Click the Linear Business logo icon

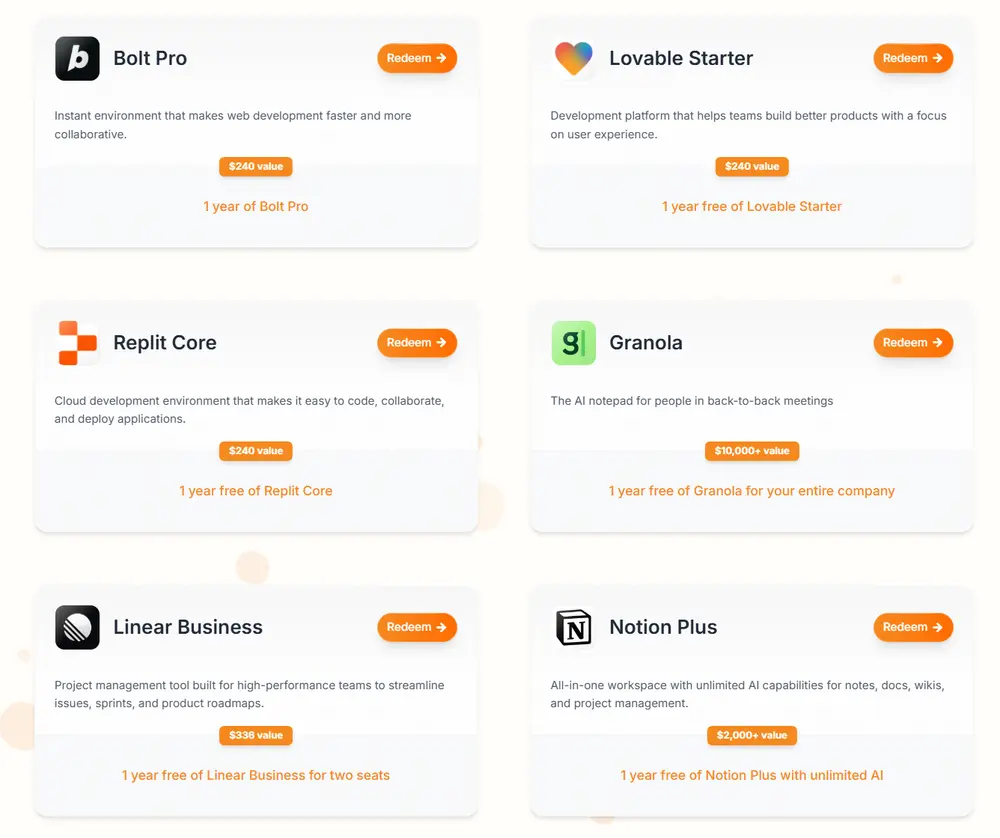(77, 628)
